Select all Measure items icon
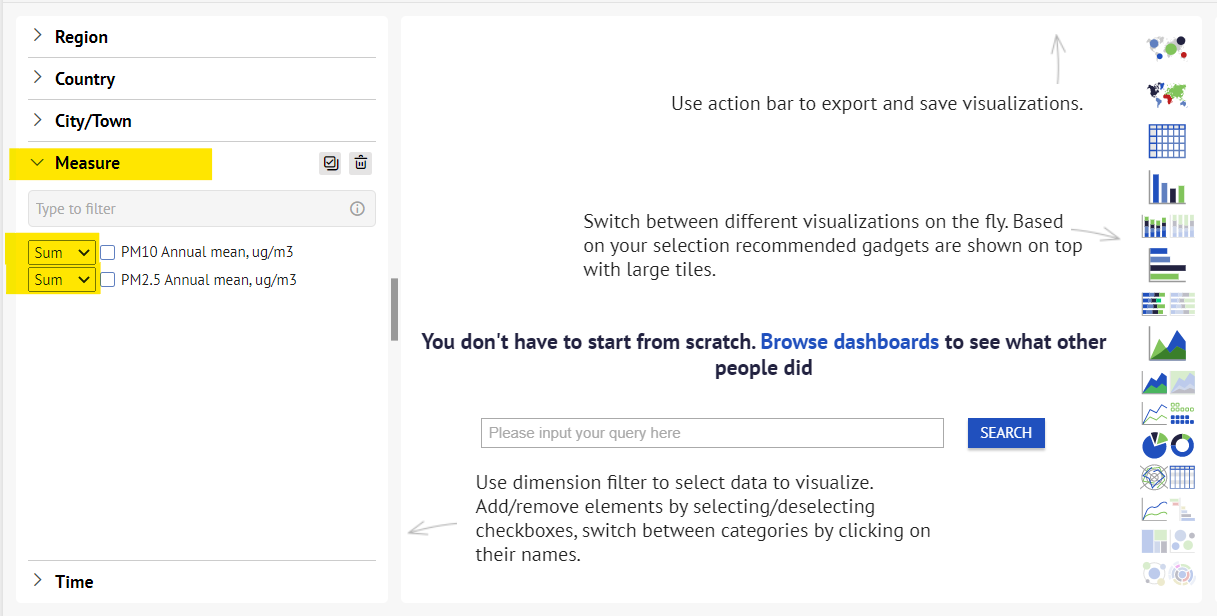1217x616 pixels. pyautogui.click(x=330, y=163)
